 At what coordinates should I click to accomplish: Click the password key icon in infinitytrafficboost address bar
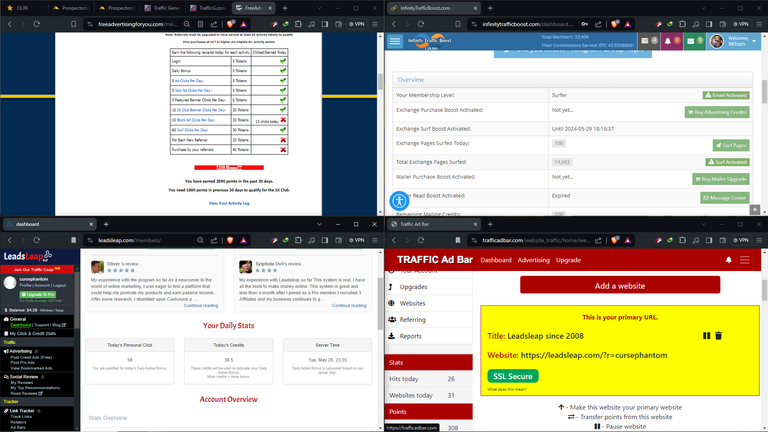click(585, 24)
